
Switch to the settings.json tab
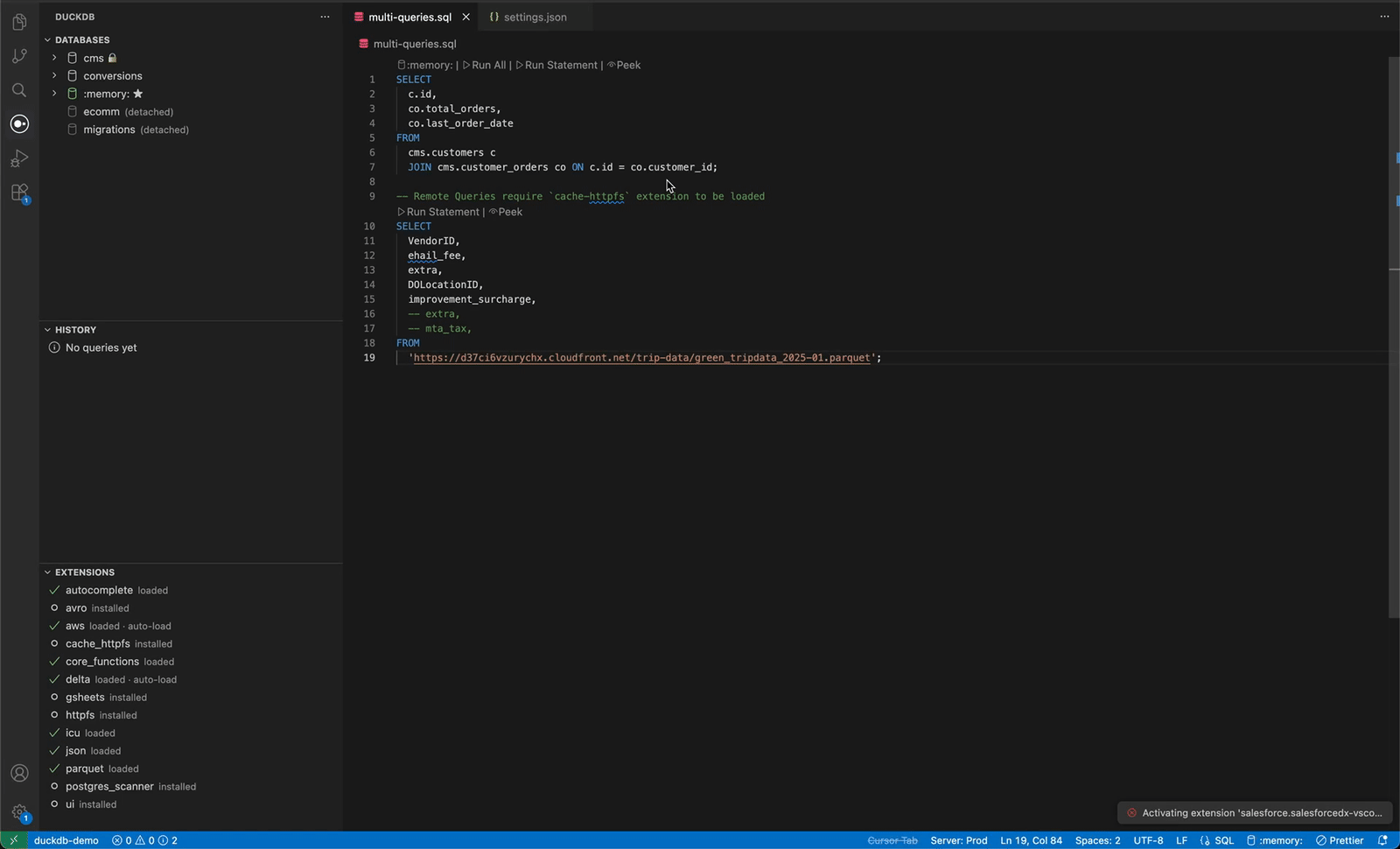(x=535, y=17)
